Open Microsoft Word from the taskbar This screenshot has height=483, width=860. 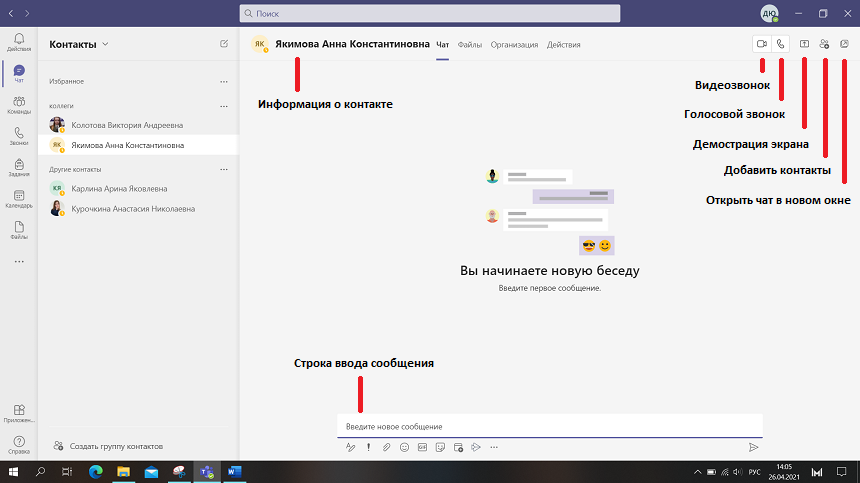coord(236,471)
